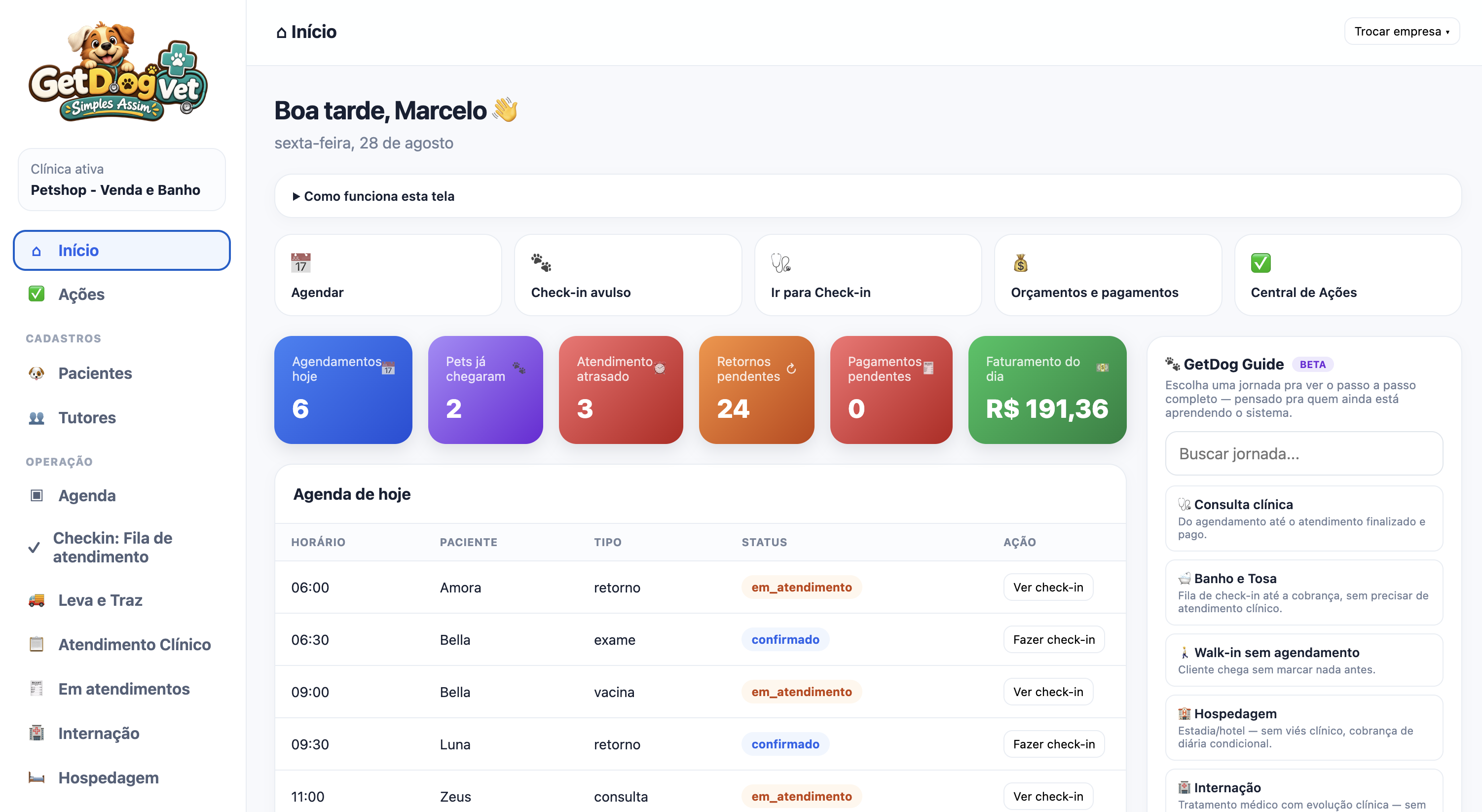The image size is (1482, 812).
Task: Click the receipt icon beside Em atendimentos
Action: click(36, 689)
